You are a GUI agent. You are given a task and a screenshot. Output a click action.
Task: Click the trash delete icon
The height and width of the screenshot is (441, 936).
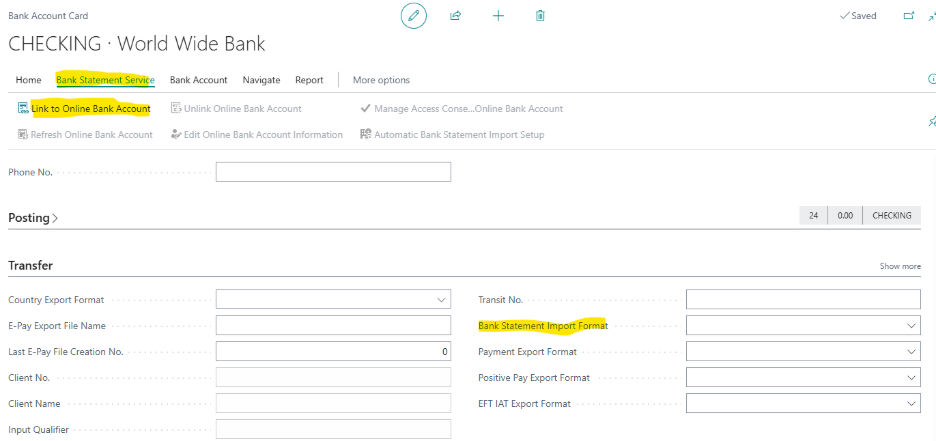click(x=540, y=16)
